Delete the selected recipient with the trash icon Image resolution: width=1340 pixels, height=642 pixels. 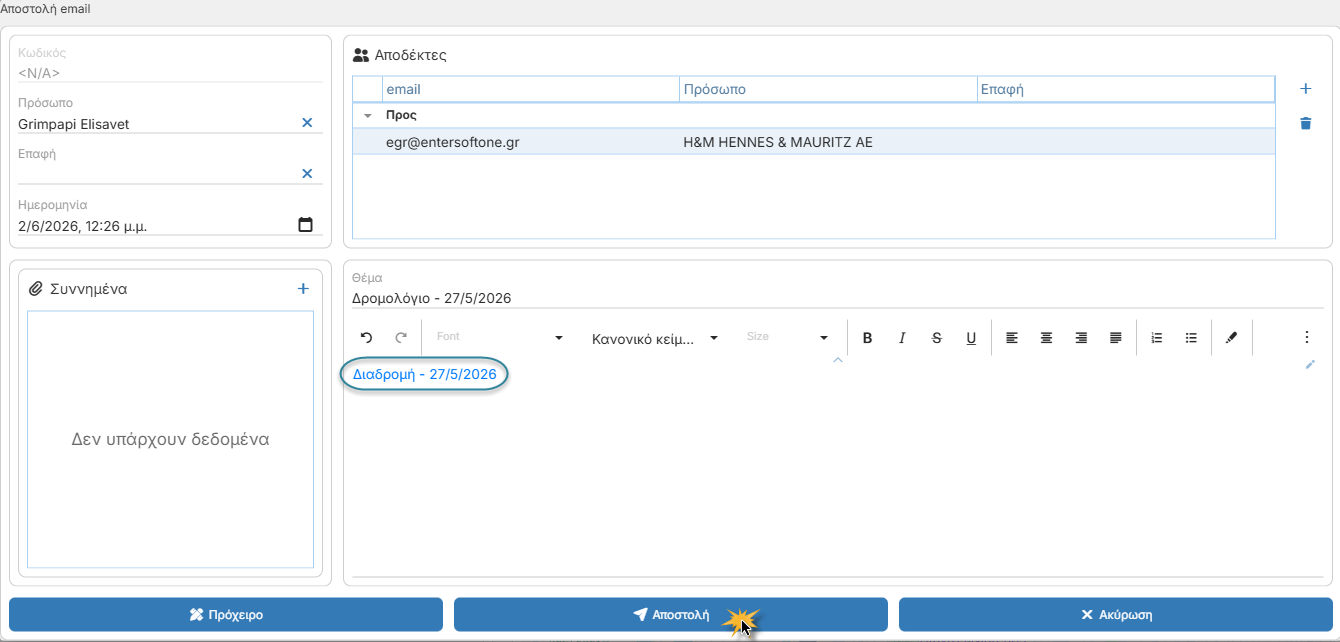[x=1305, y=124]
